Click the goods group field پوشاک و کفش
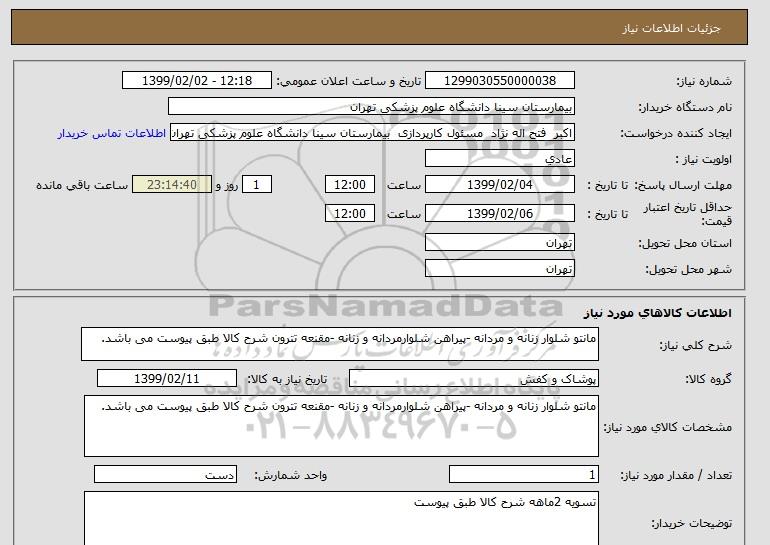The width and height of the screenshot is (770, 545). (x=474, y=379)
